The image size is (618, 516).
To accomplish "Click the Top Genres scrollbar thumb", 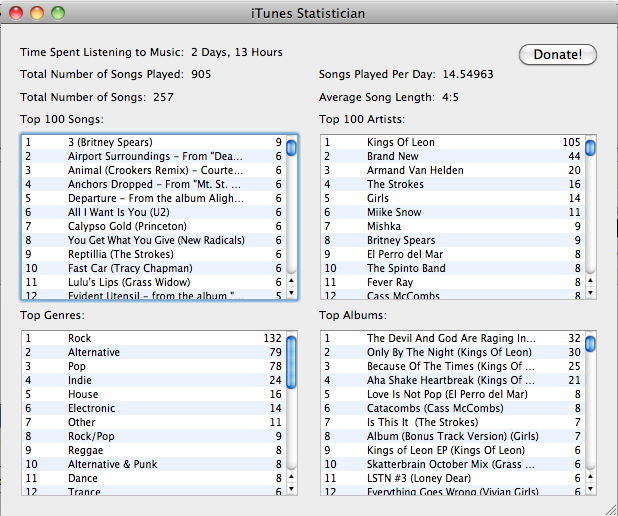I will point(291,362).
